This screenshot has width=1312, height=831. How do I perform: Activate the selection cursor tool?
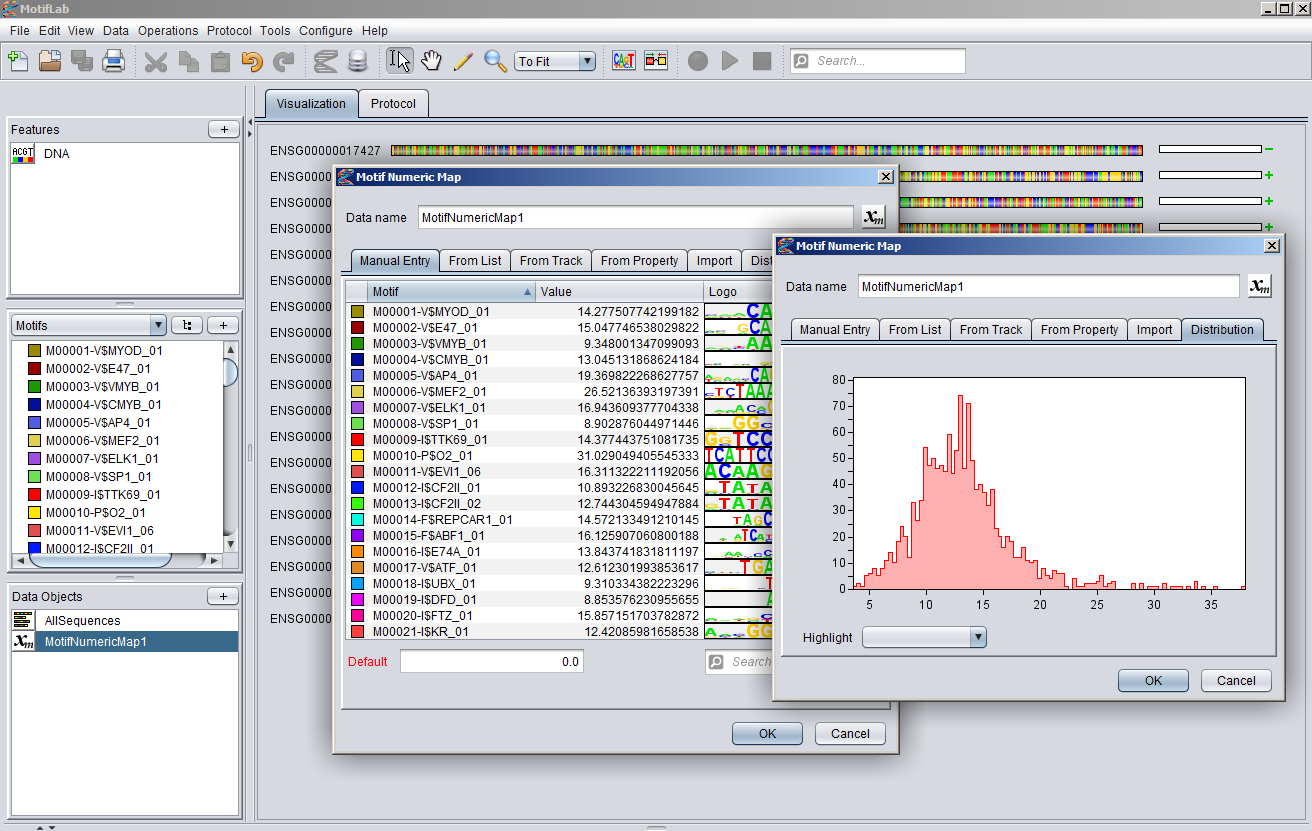coord(400,61)
